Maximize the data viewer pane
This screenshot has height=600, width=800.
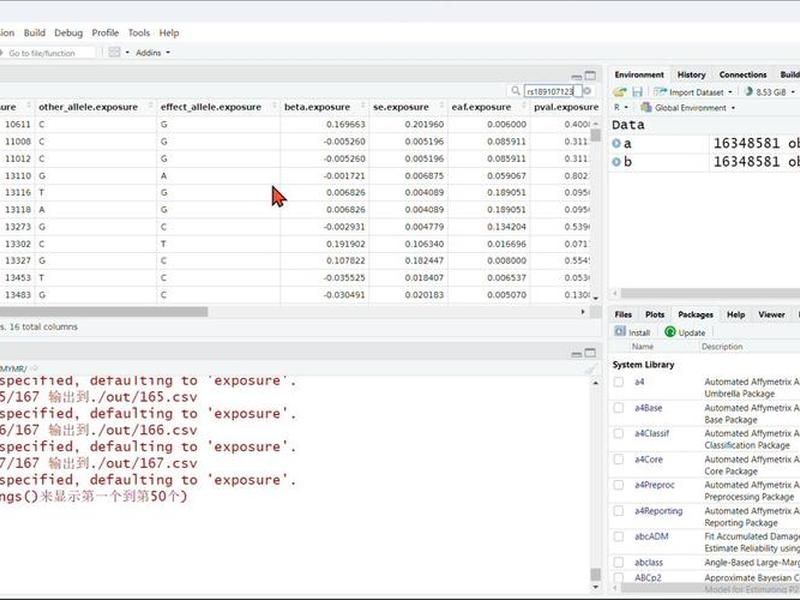click(x=590, y=76)
